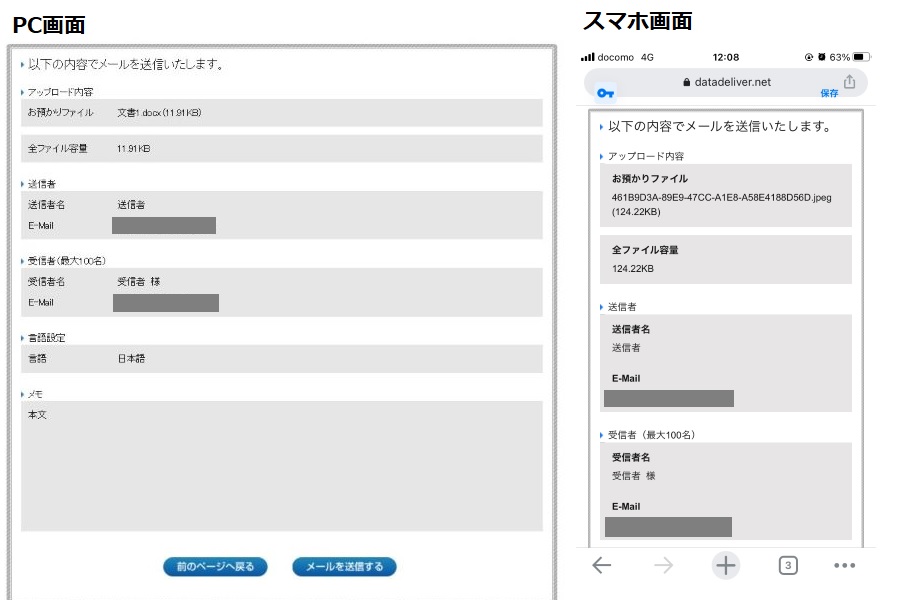The image size is (900, 600).
Task: Open a new tab with the plus icon
Action: click(726, 565)
